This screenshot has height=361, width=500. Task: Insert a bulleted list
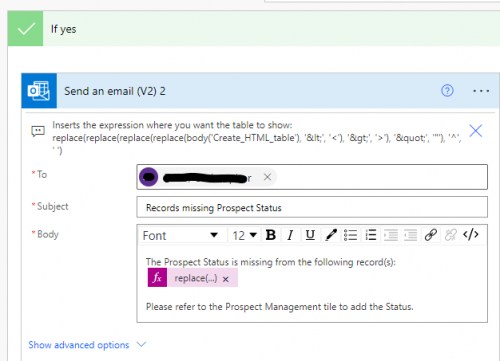pyautogui.click(x=351, y=235)
